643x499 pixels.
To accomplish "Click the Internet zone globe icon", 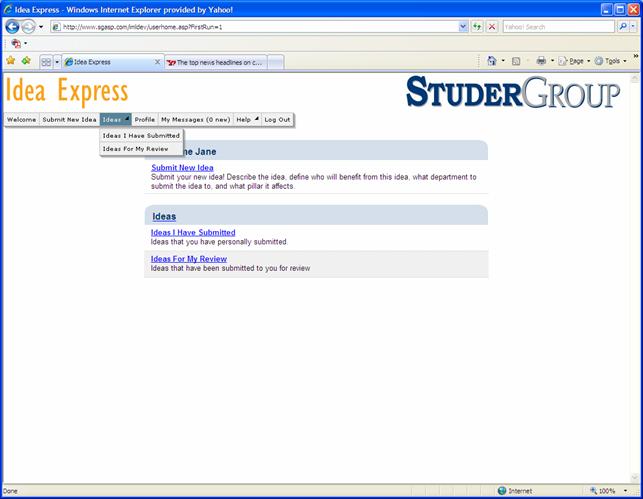I will point(502,490).
